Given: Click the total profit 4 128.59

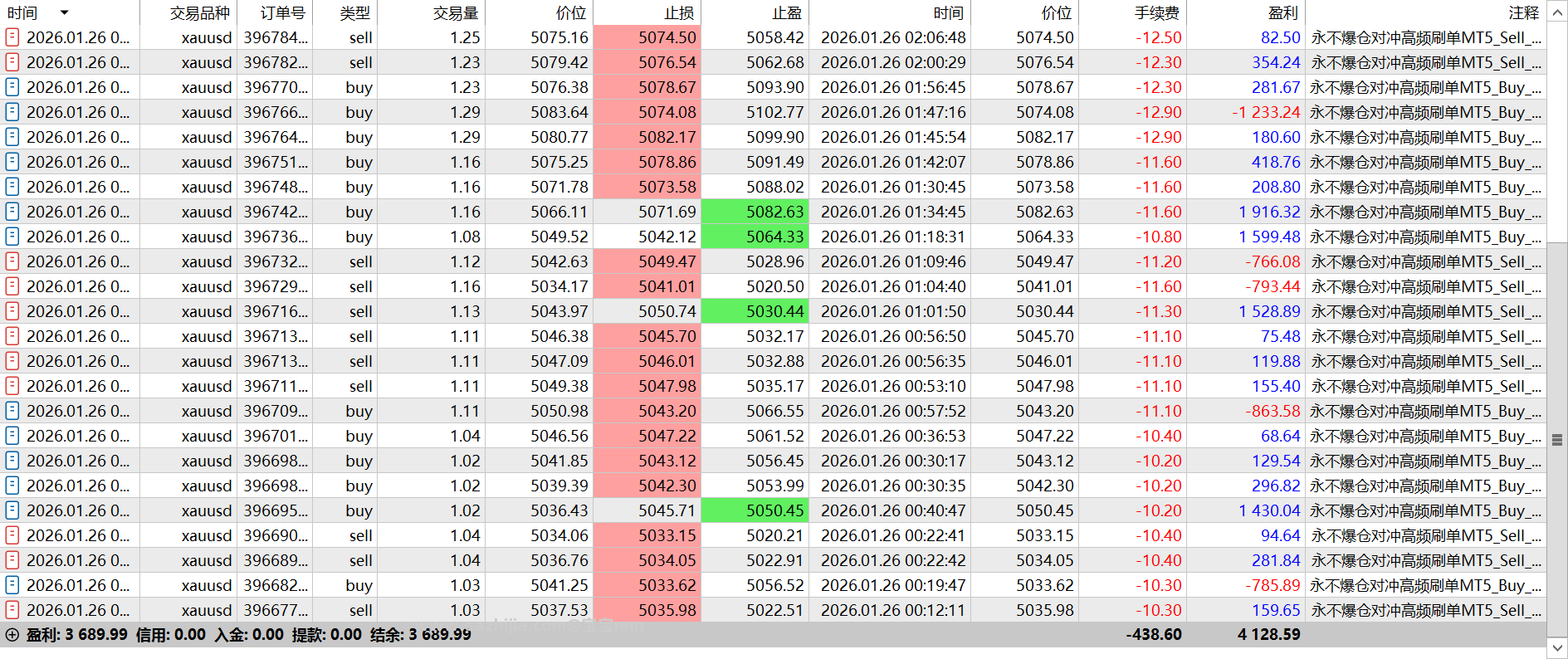Looking at the screenshot, I should coord(1269,634).
